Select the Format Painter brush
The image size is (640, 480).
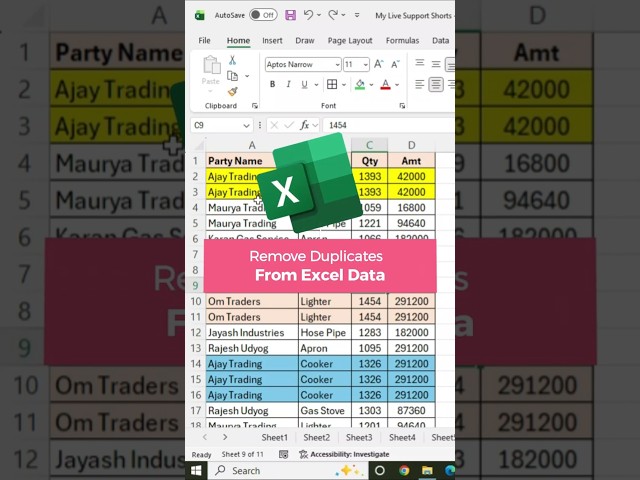pyautogui.click(x=233, y=91)
